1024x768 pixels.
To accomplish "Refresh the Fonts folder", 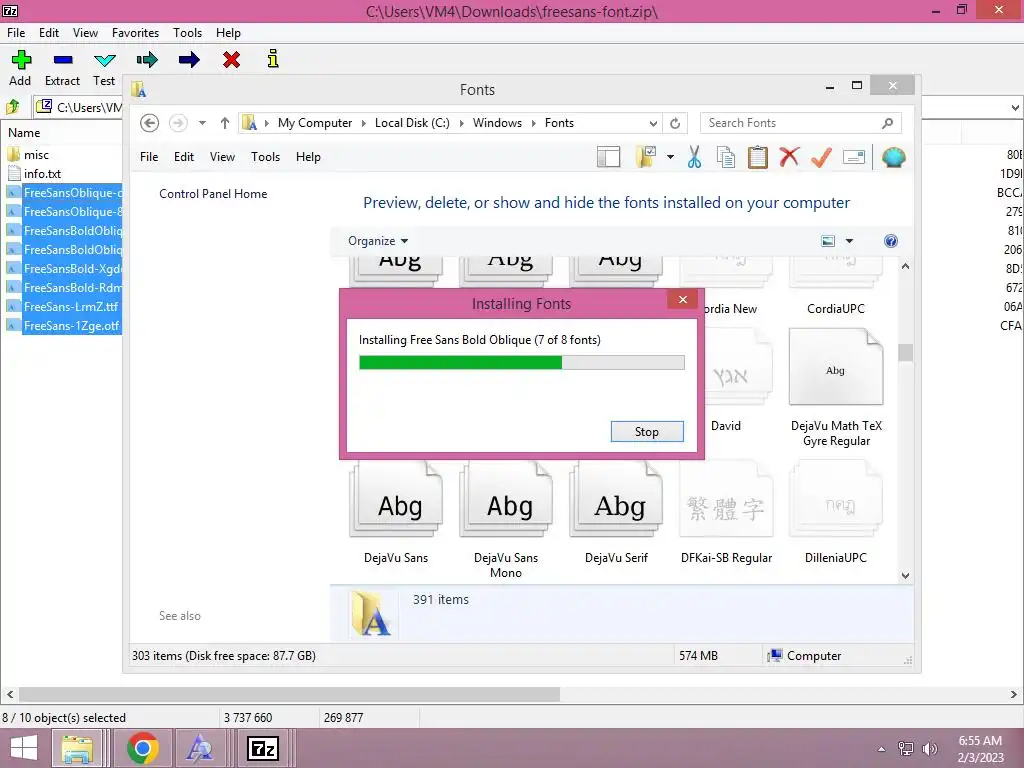I will [675, 123].
